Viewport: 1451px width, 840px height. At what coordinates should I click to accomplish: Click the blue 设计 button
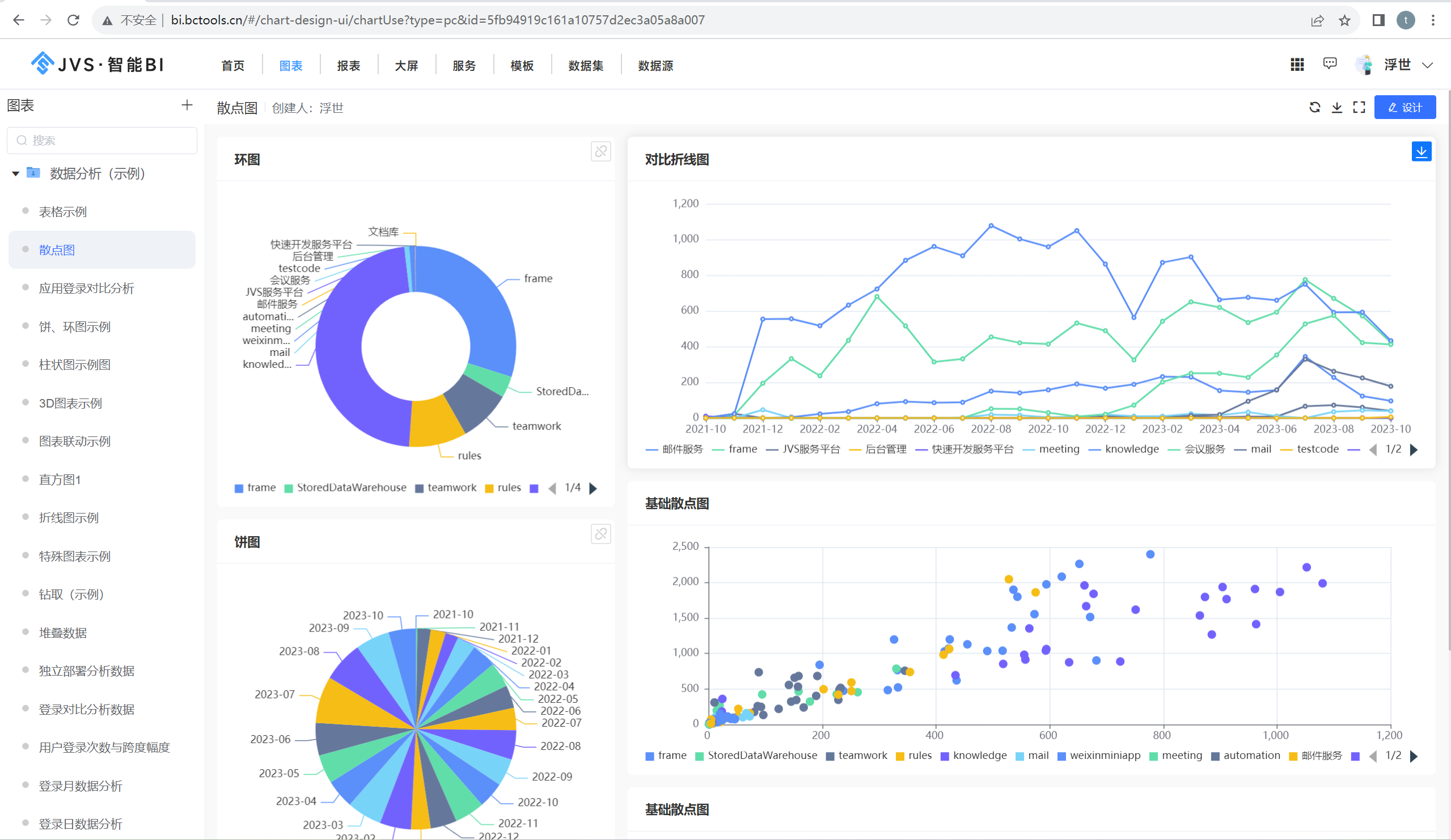1405,108
